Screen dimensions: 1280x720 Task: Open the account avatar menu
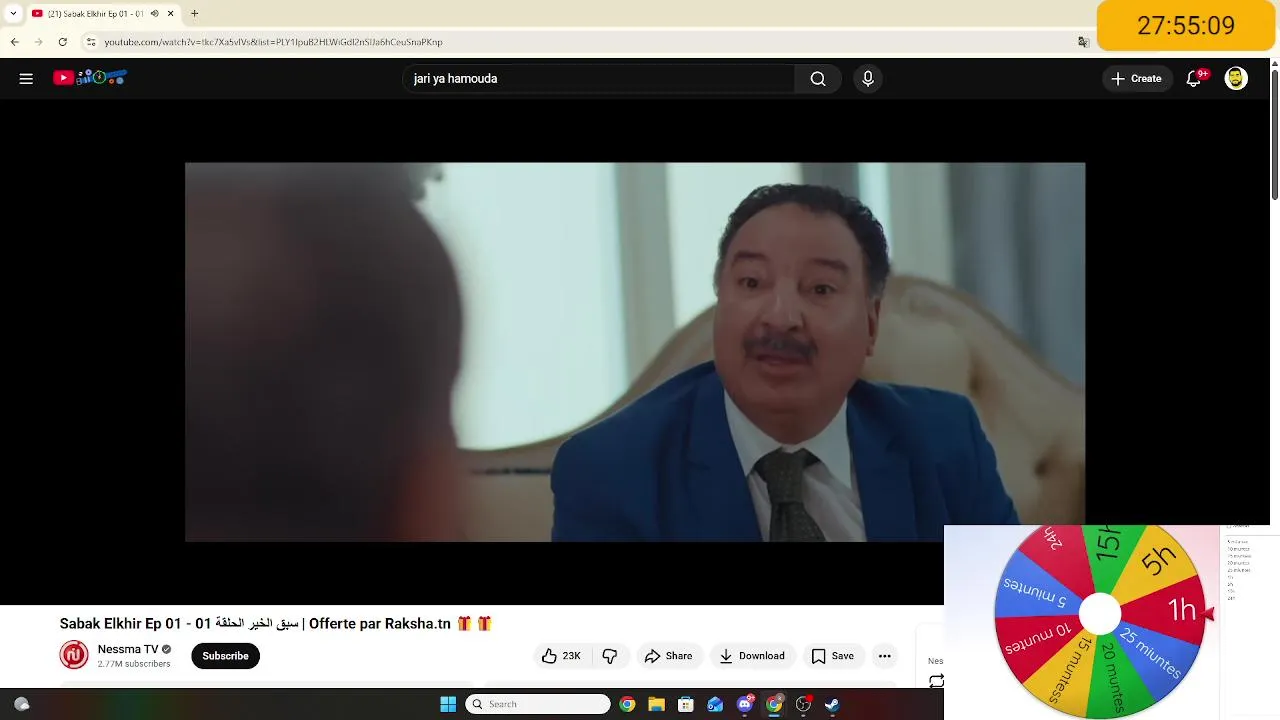coord(1236,79)
